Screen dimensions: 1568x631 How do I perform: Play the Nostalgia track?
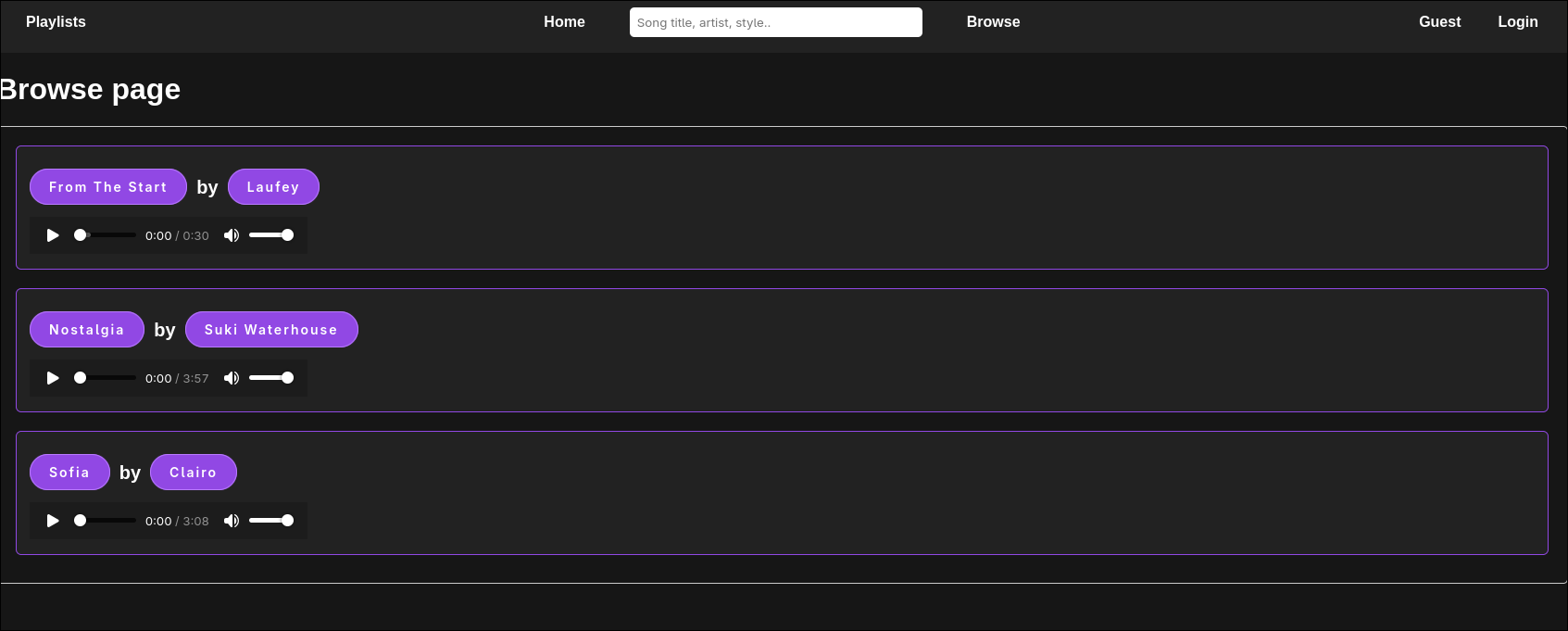pos(53,378)
